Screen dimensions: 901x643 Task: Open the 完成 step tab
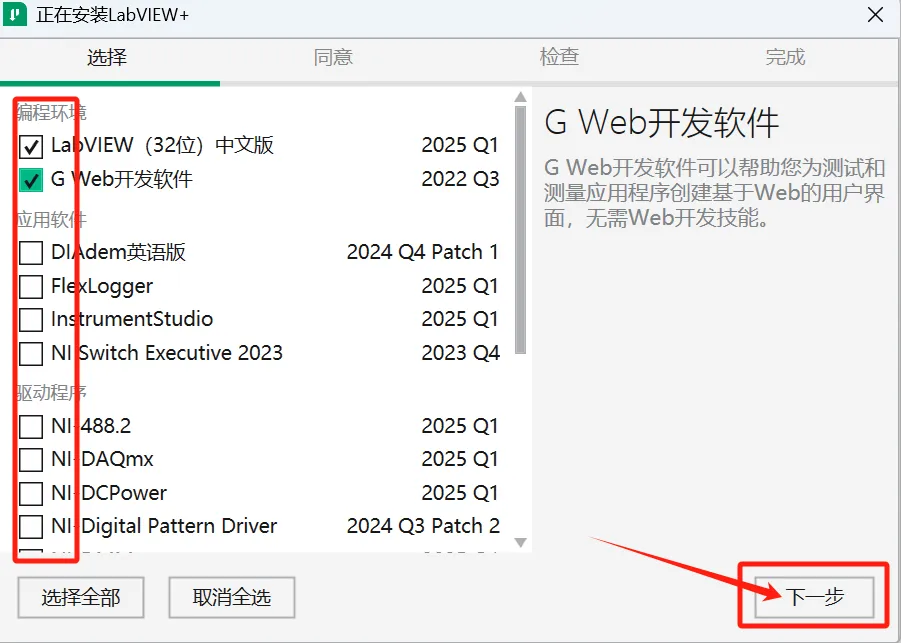click(785, 57)
